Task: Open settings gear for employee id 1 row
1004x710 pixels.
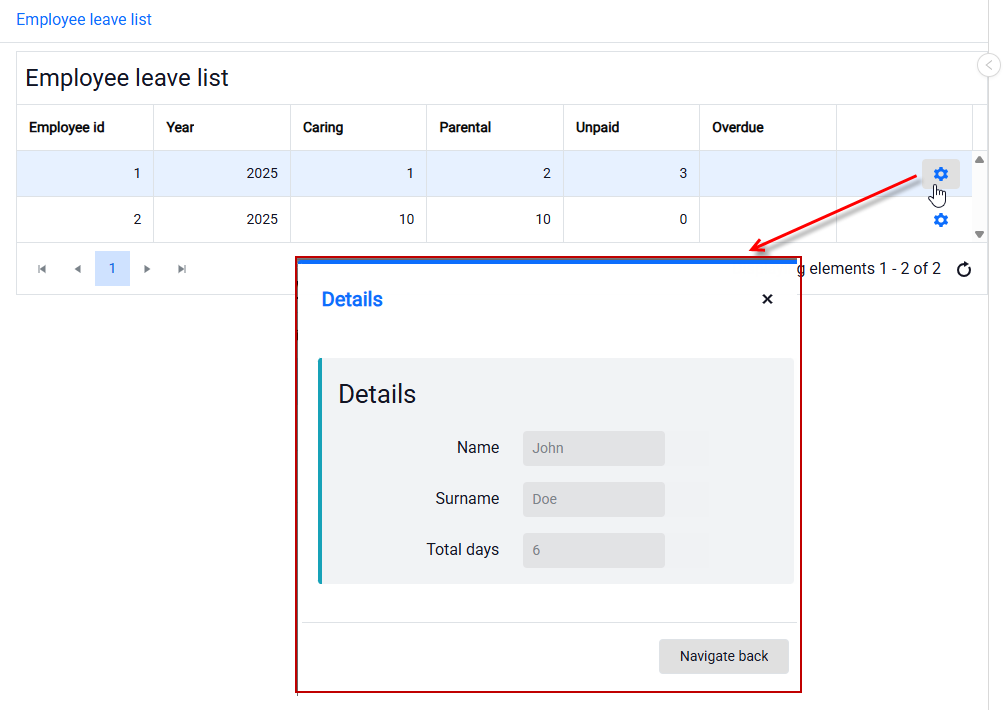Action: [941, 173]
